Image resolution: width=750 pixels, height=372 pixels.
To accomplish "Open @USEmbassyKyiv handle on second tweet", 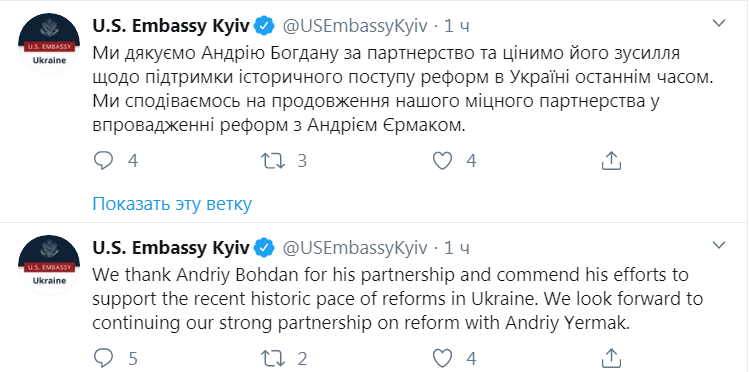I will [355, 248].
